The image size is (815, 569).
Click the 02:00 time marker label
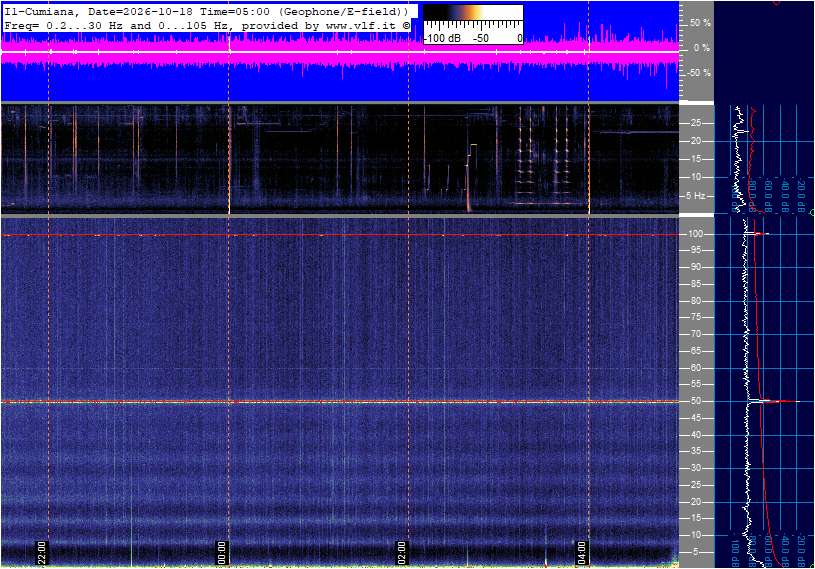(402, 553)
